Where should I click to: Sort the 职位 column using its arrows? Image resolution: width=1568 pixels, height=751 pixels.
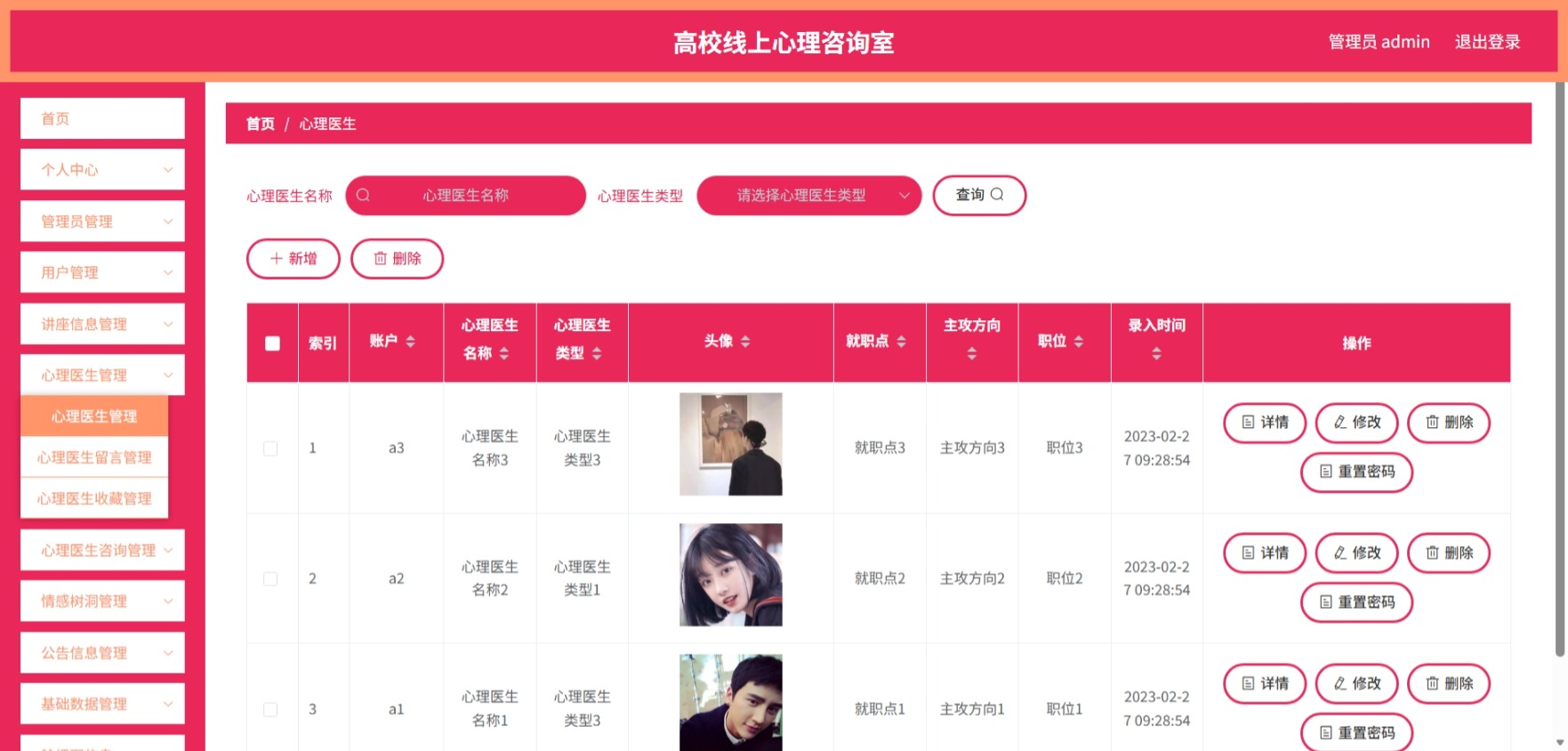1079,341
